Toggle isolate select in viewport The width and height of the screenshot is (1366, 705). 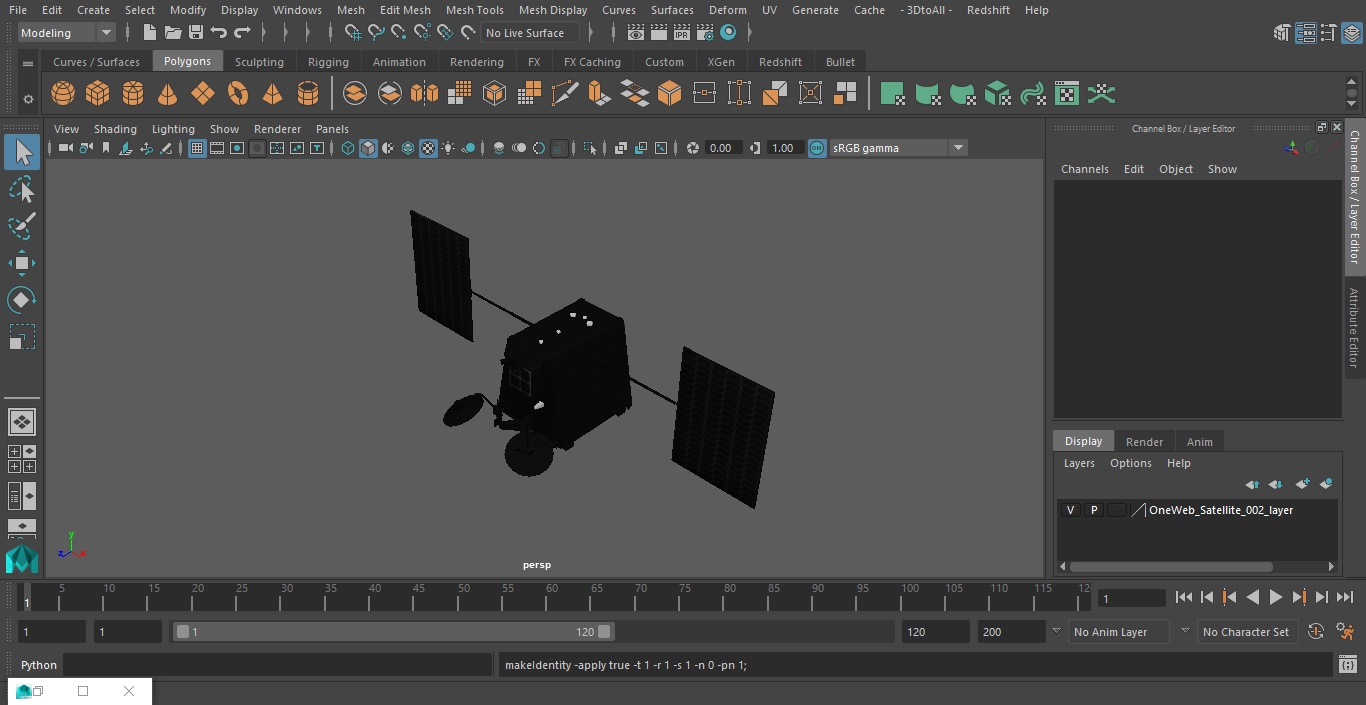(590, 148)
